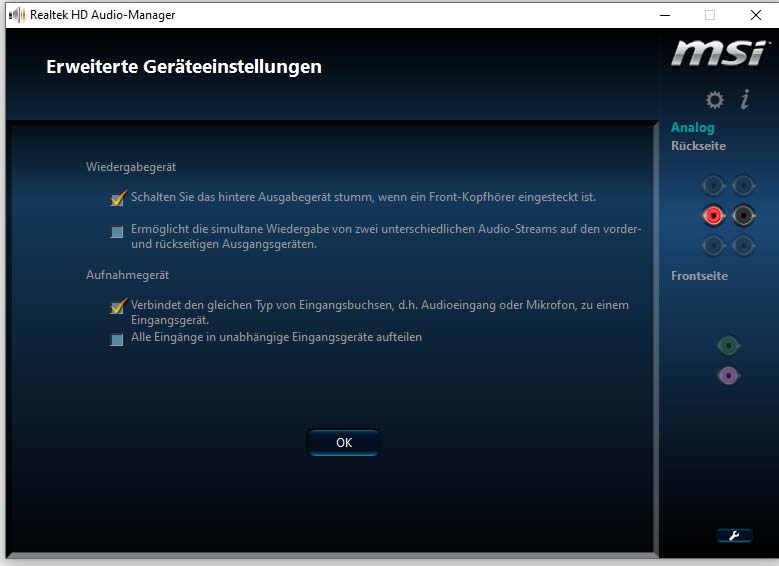
Task: Open the wrench connector settings icon
Action: (x=734, y=535)
